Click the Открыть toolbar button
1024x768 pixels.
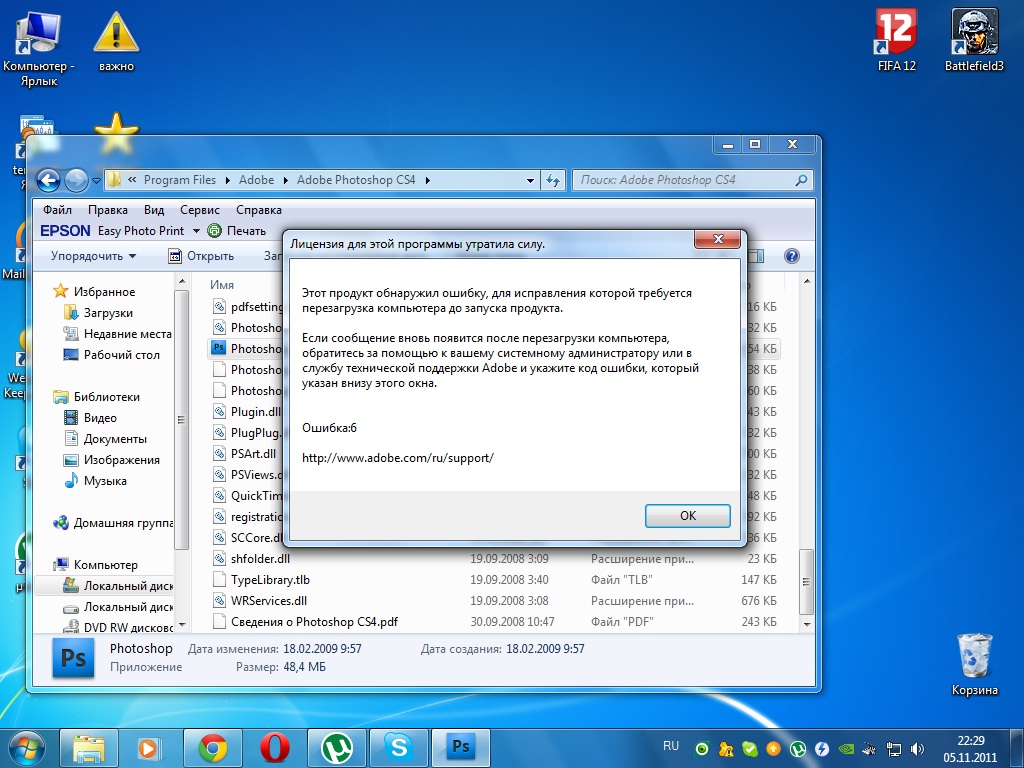pos(201,256)
